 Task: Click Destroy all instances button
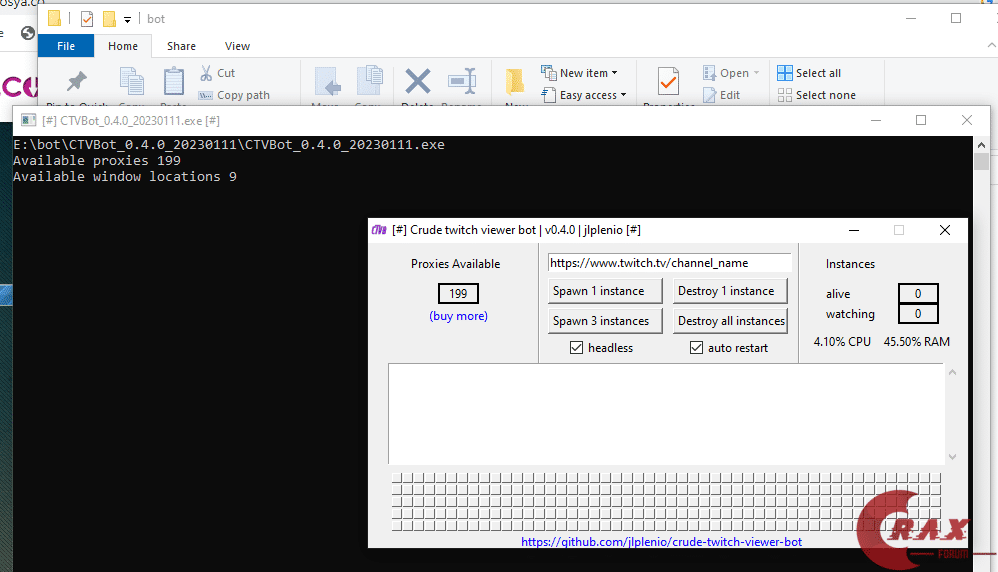(730, 321)
